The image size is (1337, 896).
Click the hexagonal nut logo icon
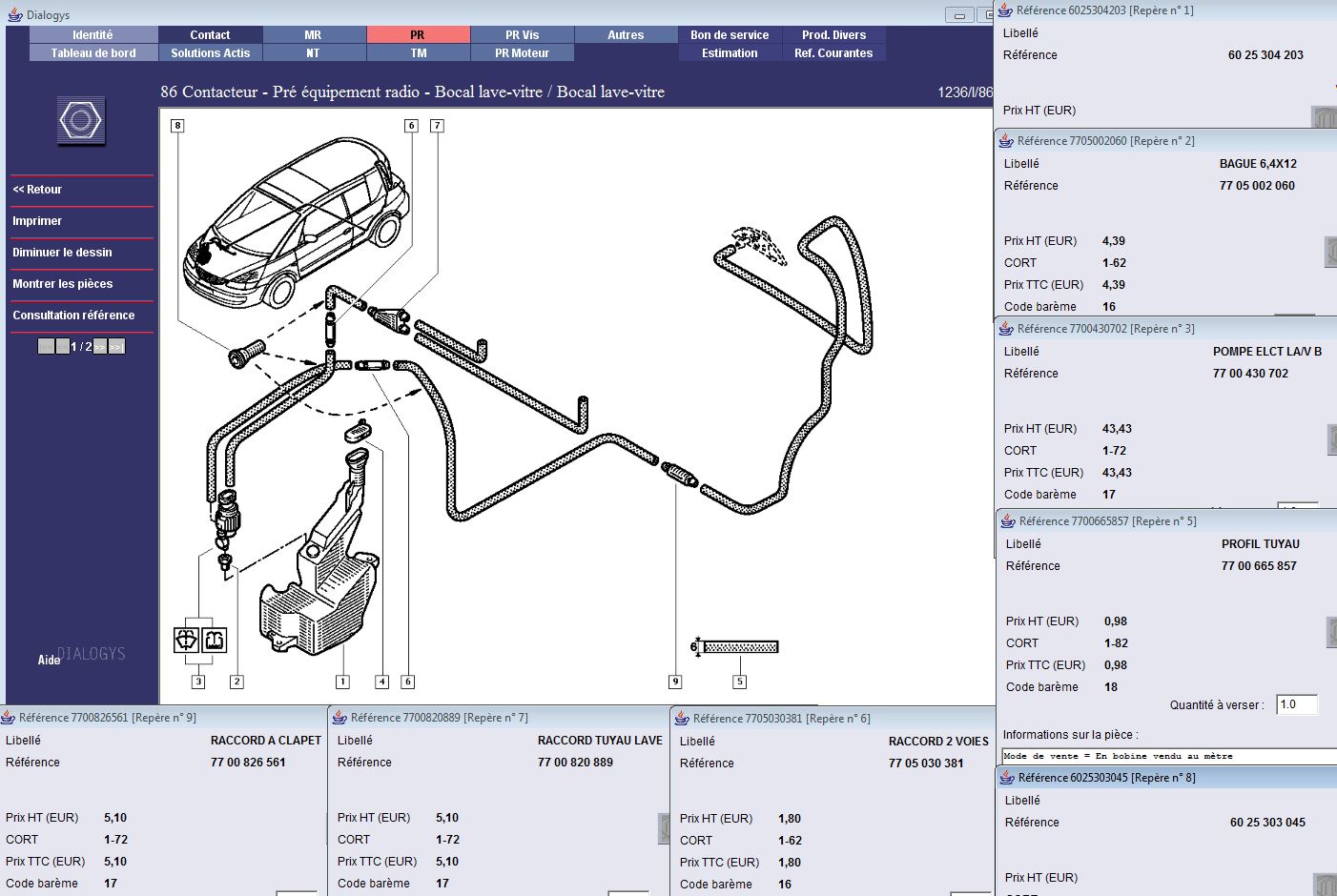(80, 121)
